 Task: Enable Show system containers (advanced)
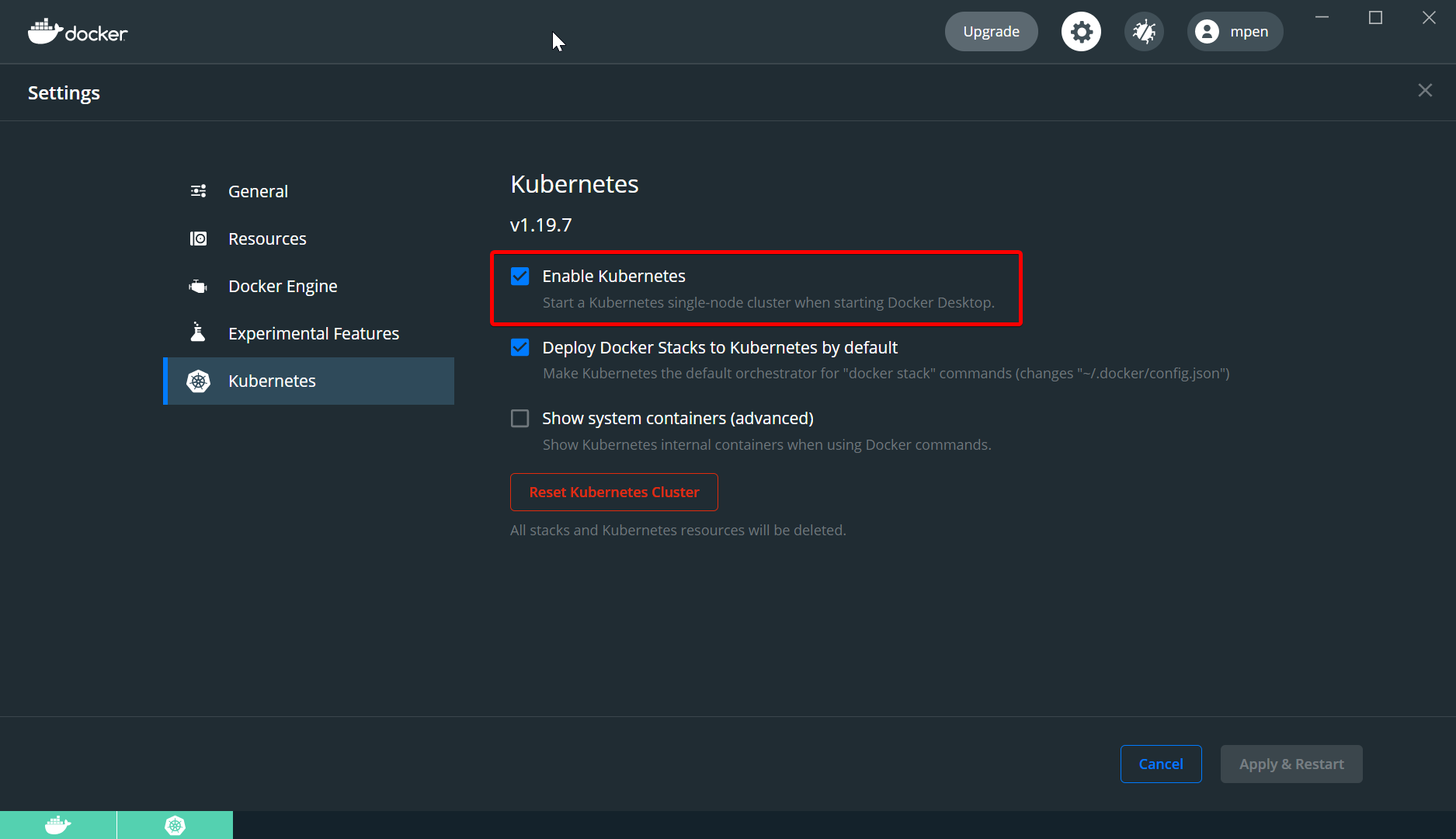(x=520, y=419)
